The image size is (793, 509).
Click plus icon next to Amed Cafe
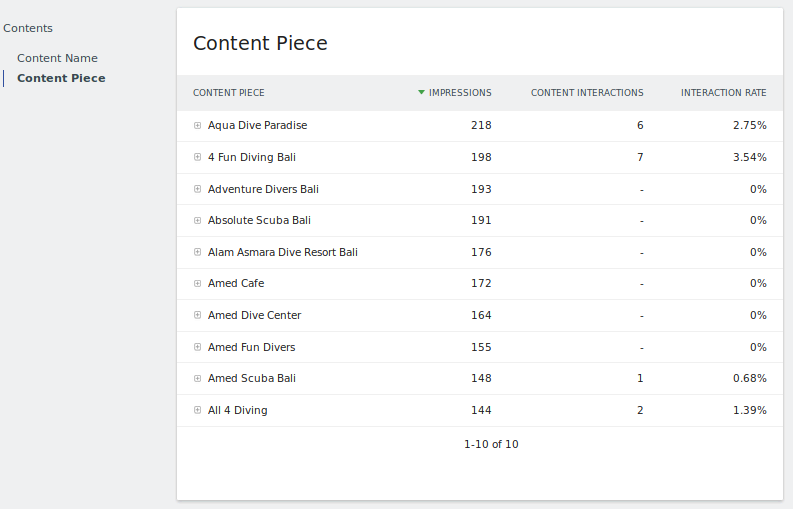click(198, 284)
